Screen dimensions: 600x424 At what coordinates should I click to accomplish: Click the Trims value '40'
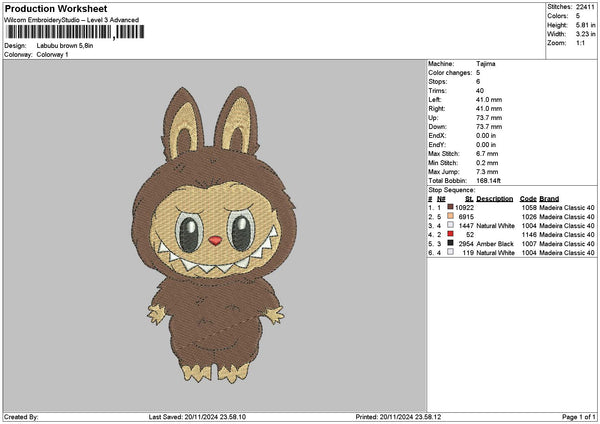pos(480,91)
